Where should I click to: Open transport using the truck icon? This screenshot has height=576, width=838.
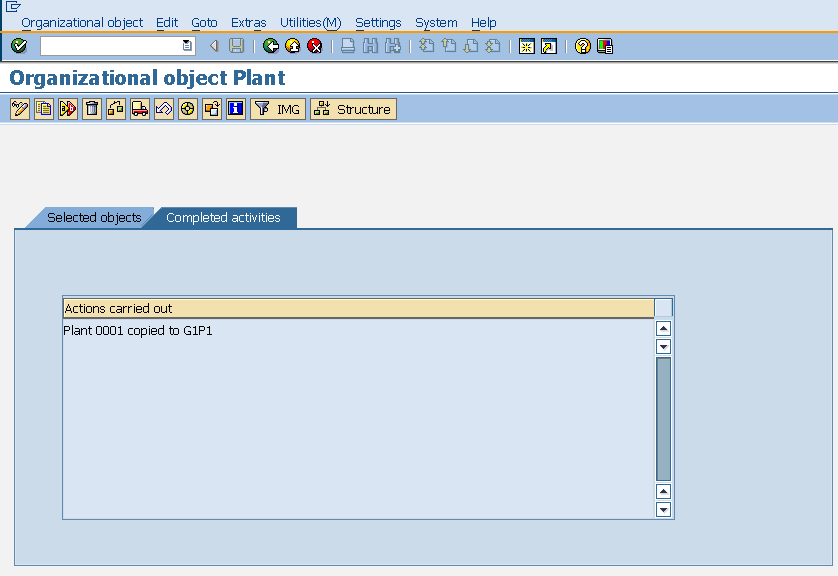139,109
